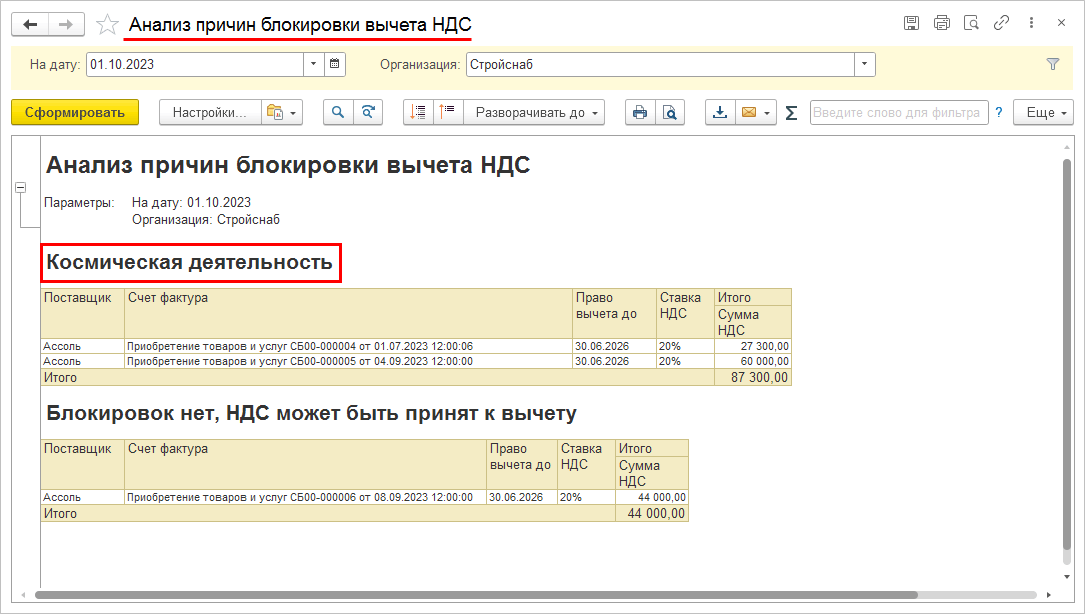This screenshot has height=614, width=1085.
Task: Open the calendar picker for На дату
Action: (x=335, y=65)
